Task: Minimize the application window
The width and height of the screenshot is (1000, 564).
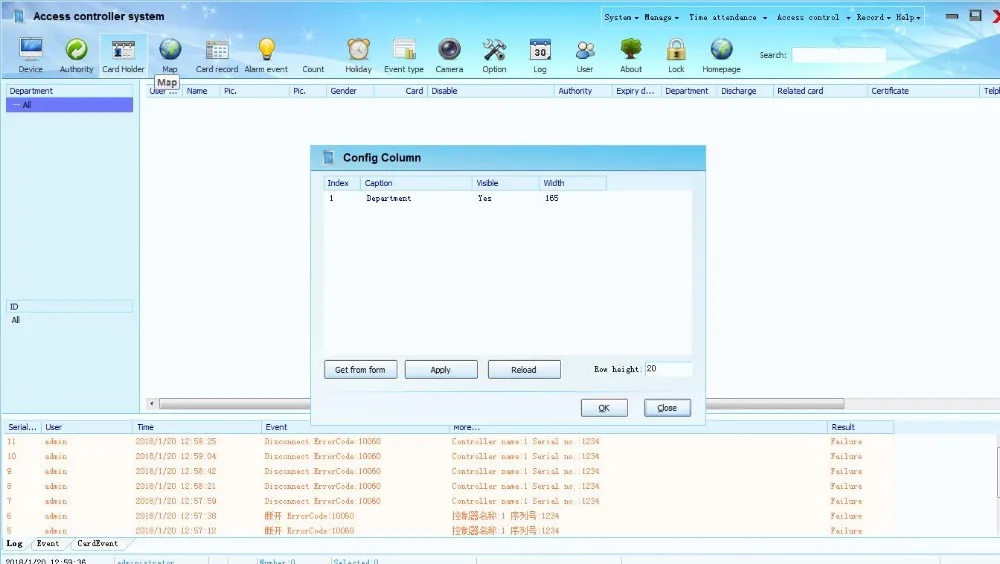Action: click(x=952, y=16)
